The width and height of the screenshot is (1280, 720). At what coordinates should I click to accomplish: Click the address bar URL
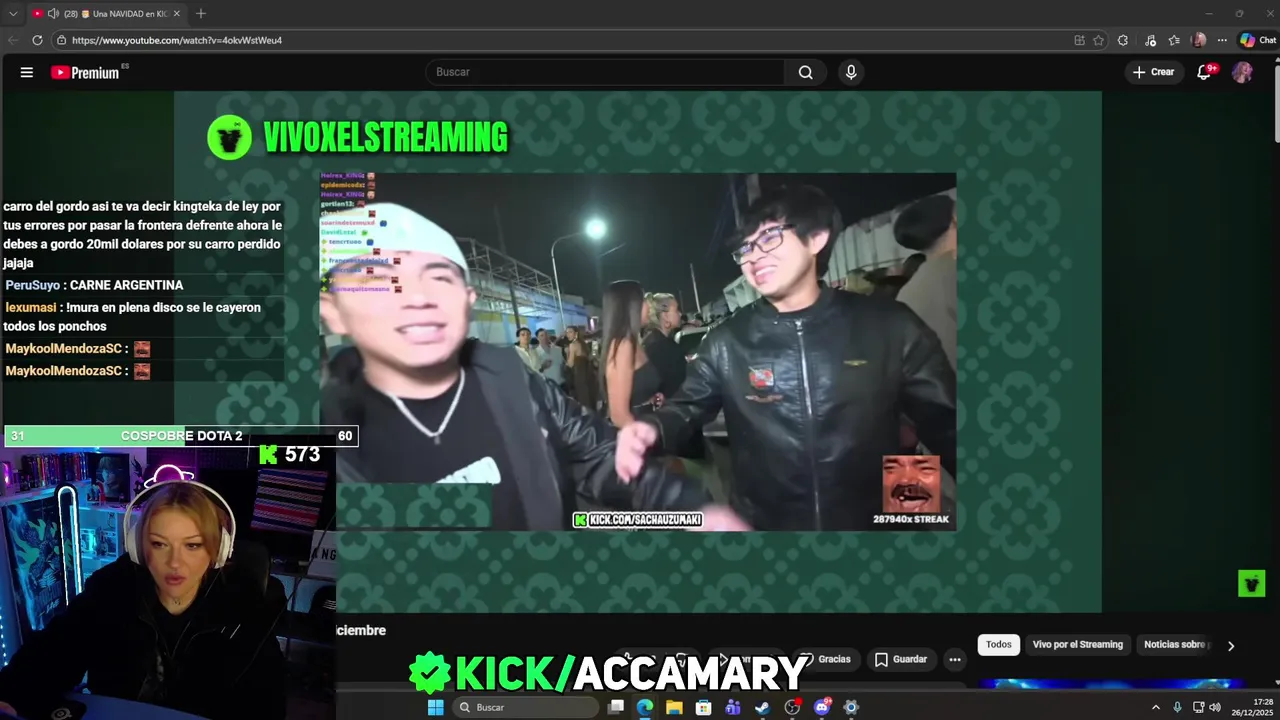coord(177,40)
